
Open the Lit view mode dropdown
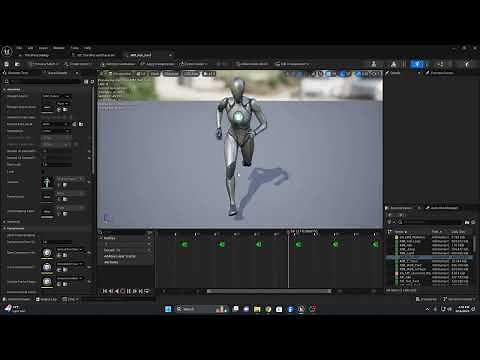[141, 74]
